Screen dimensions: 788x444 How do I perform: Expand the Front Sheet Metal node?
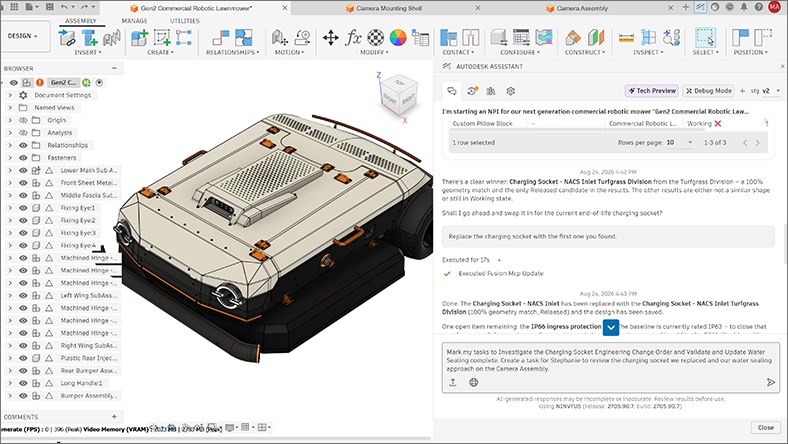[x=10, y=183]
